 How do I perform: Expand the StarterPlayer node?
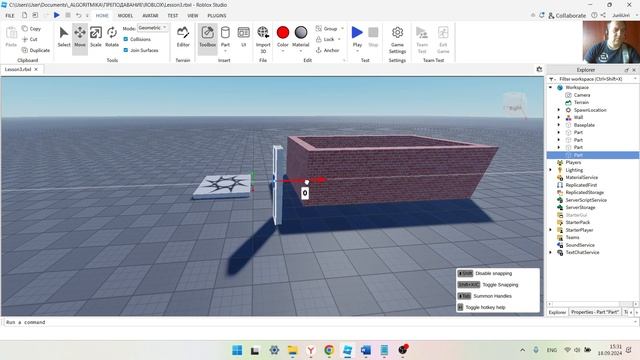tap(551, 230)
